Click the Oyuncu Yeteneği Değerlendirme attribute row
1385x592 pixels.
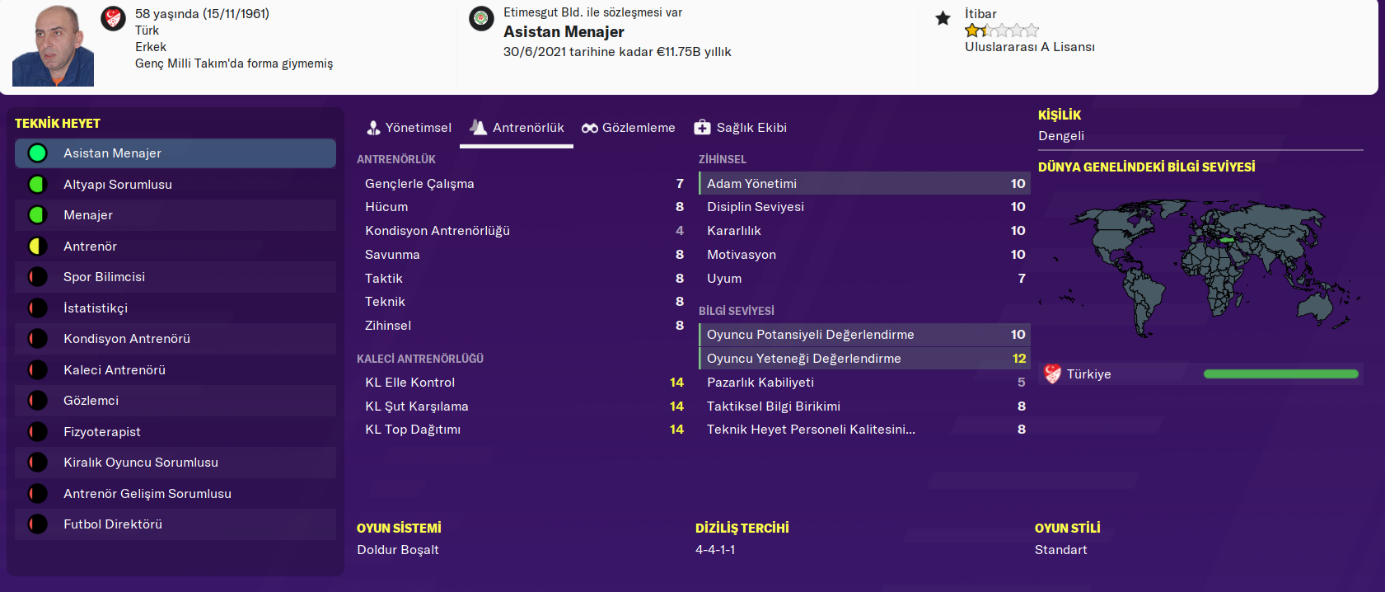pos(863,359)
